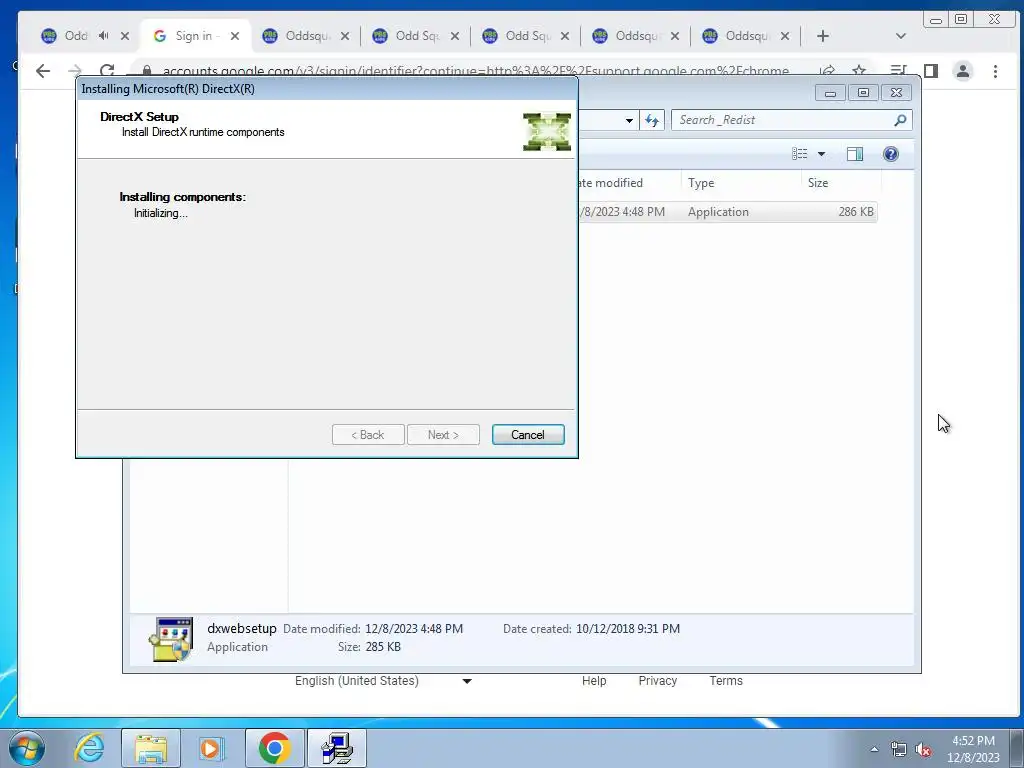This screenshot has width=1024, height=768.
Task: Open a new Chrome tab
Action: 823,36
